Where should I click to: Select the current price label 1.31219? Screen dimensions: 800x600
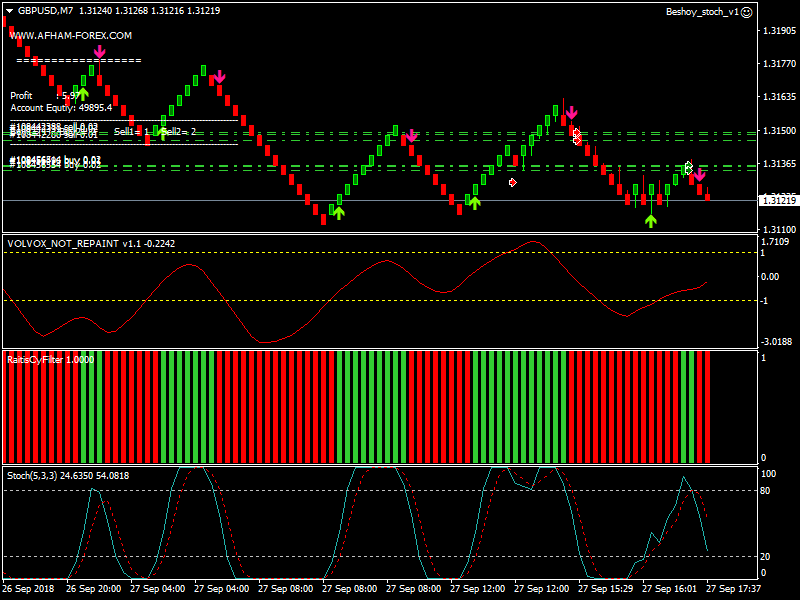click(778, 201)
